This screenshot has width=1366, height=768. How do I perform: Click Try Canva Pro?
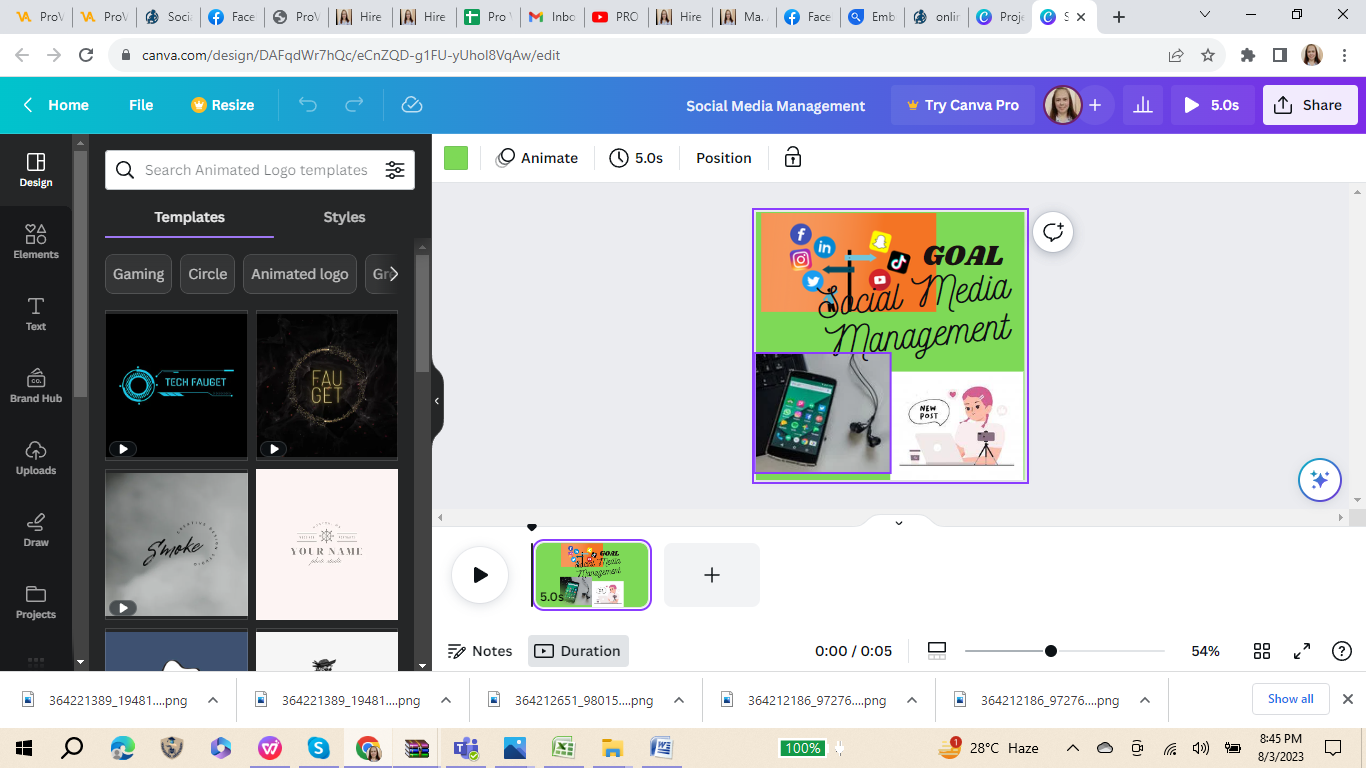click(x=962, y=105)
